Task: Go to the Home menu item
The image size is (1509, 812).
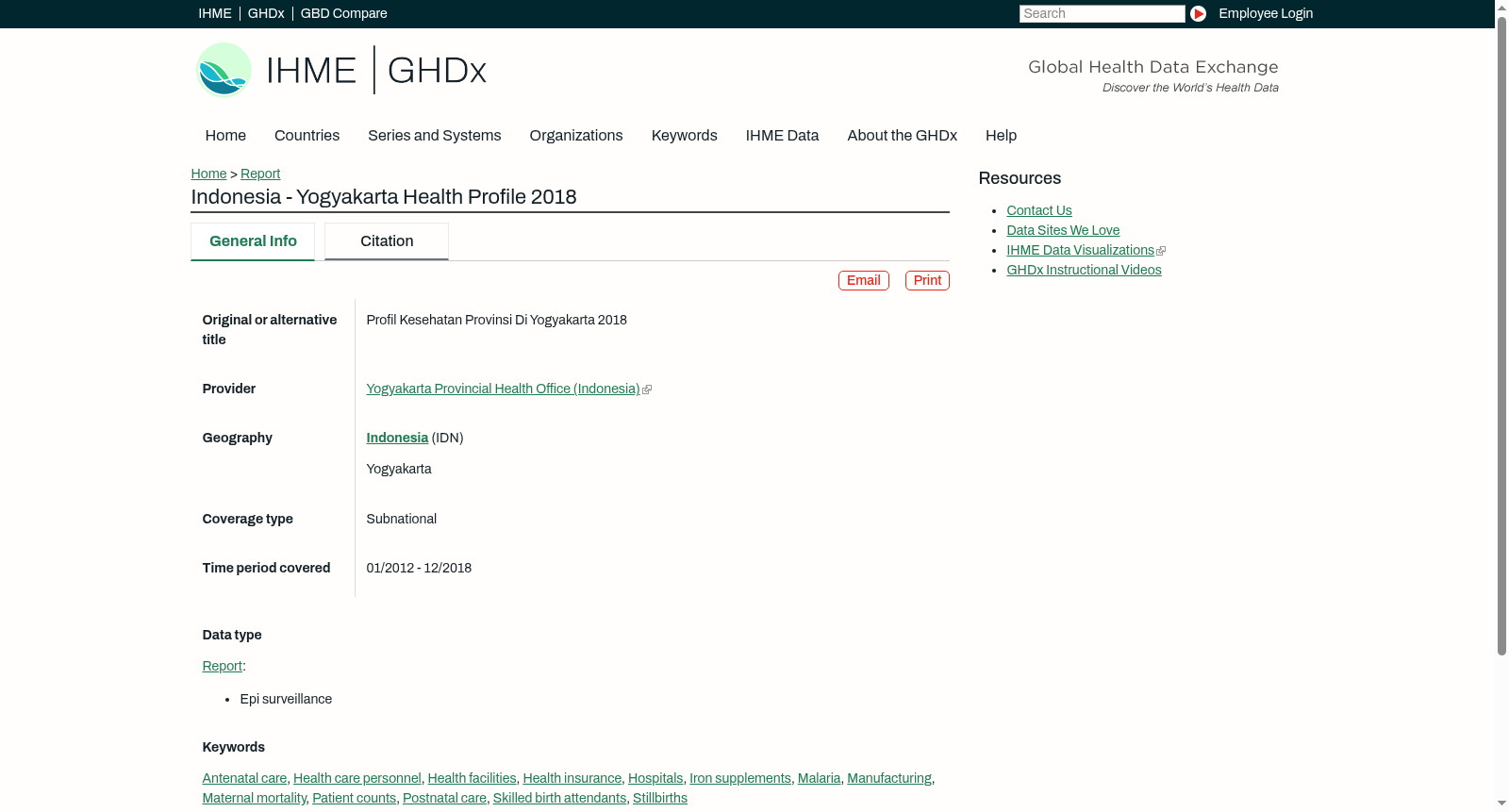Action: tap(225, 136)
